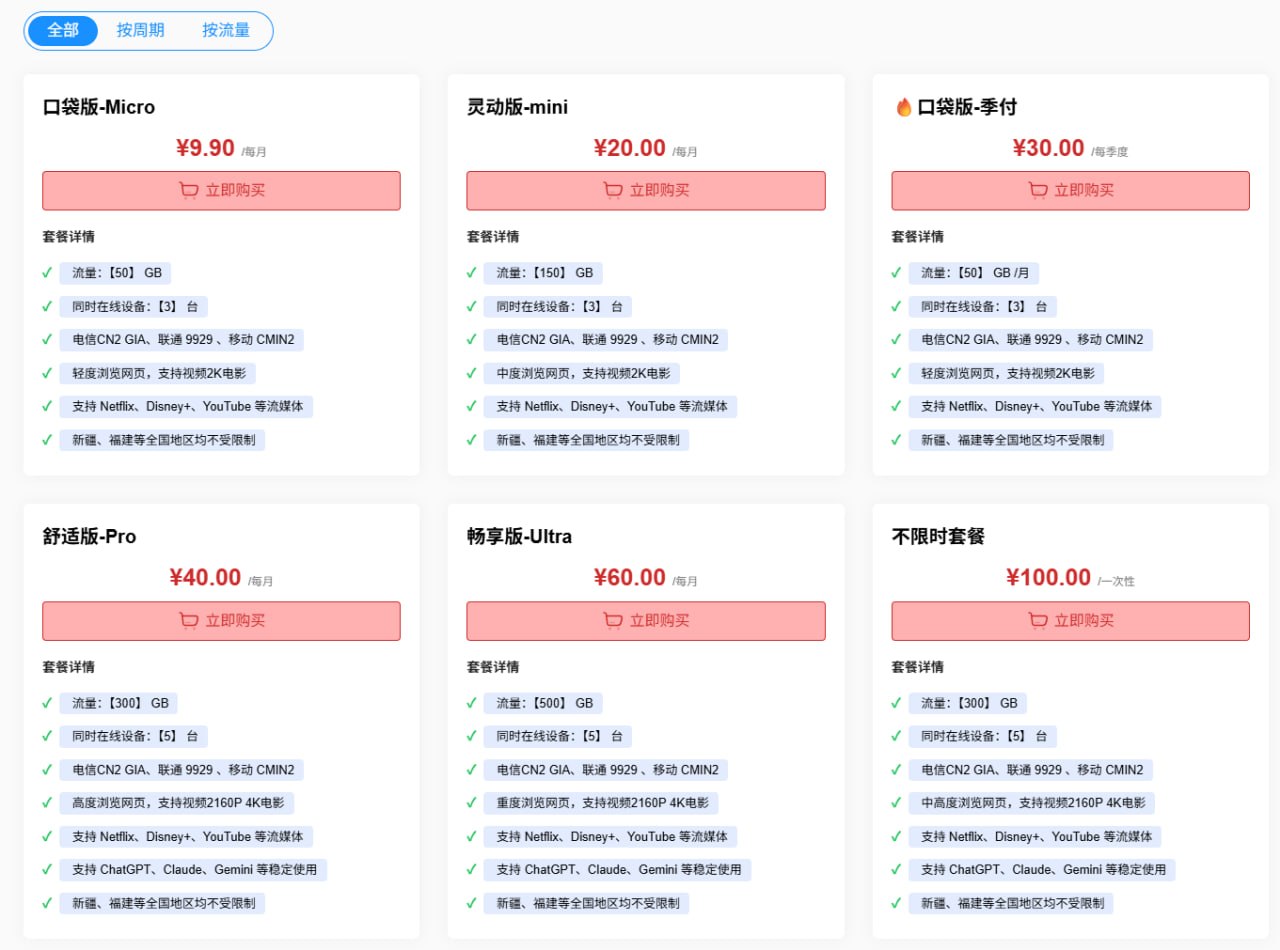1280x950 pixels.
Task: Click the 流量:【500】GB tag
Action: (543, 703)
